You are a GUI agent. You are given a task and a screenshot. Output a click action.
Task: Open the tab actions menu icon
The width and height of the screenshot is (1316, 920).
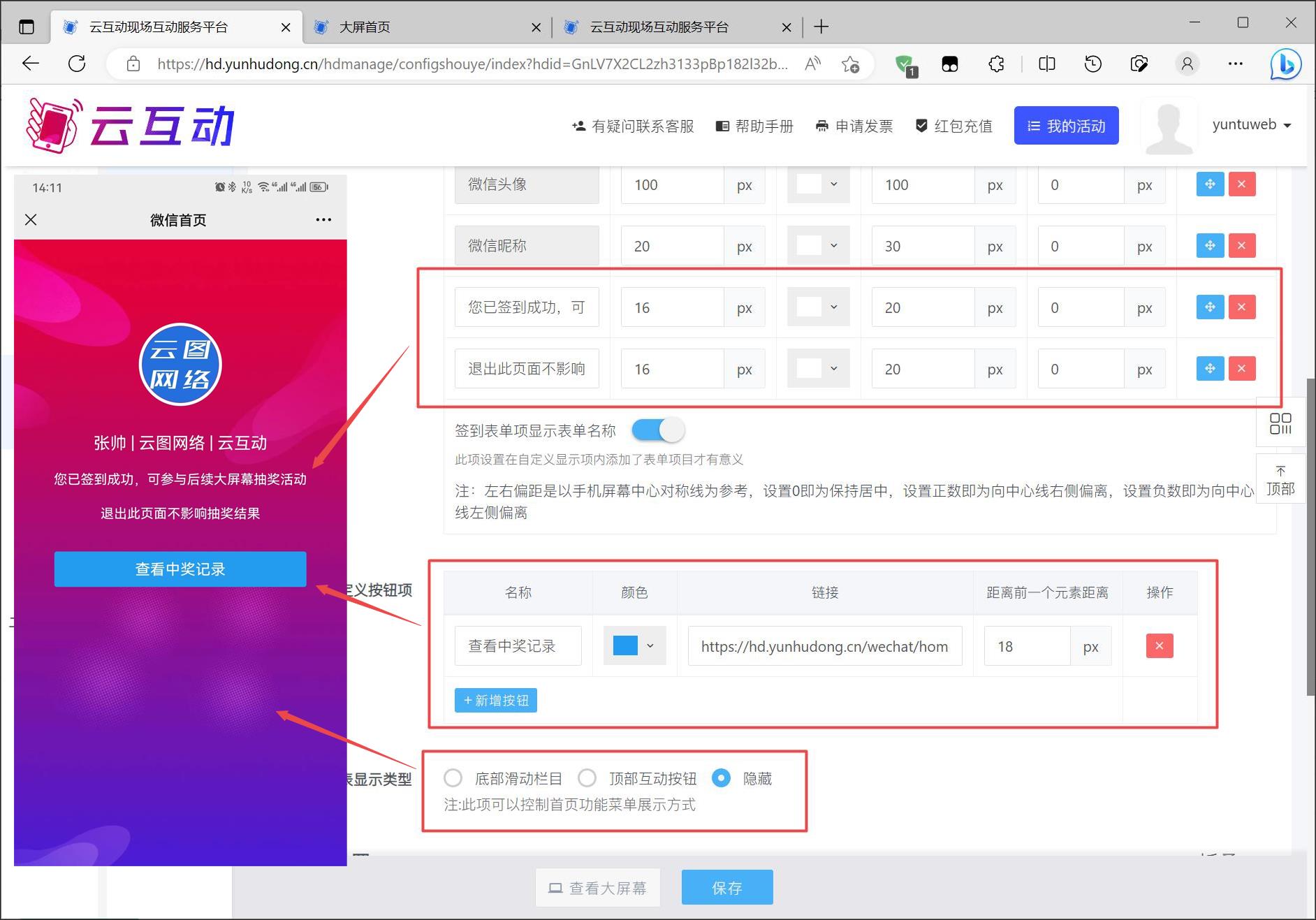[27, 27]
